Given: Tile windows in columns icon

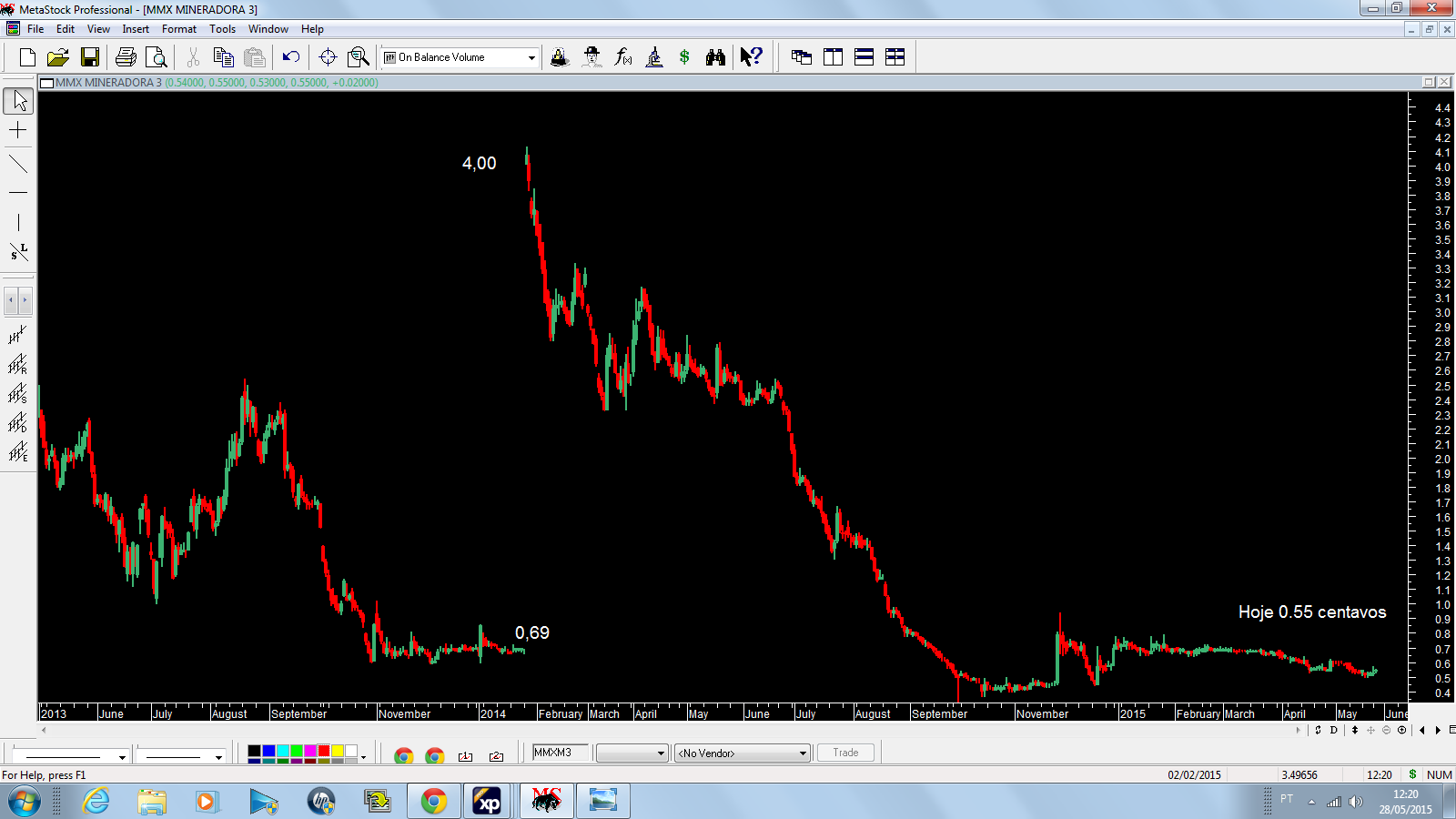Looking at the screenshot, I should [833, 57].
